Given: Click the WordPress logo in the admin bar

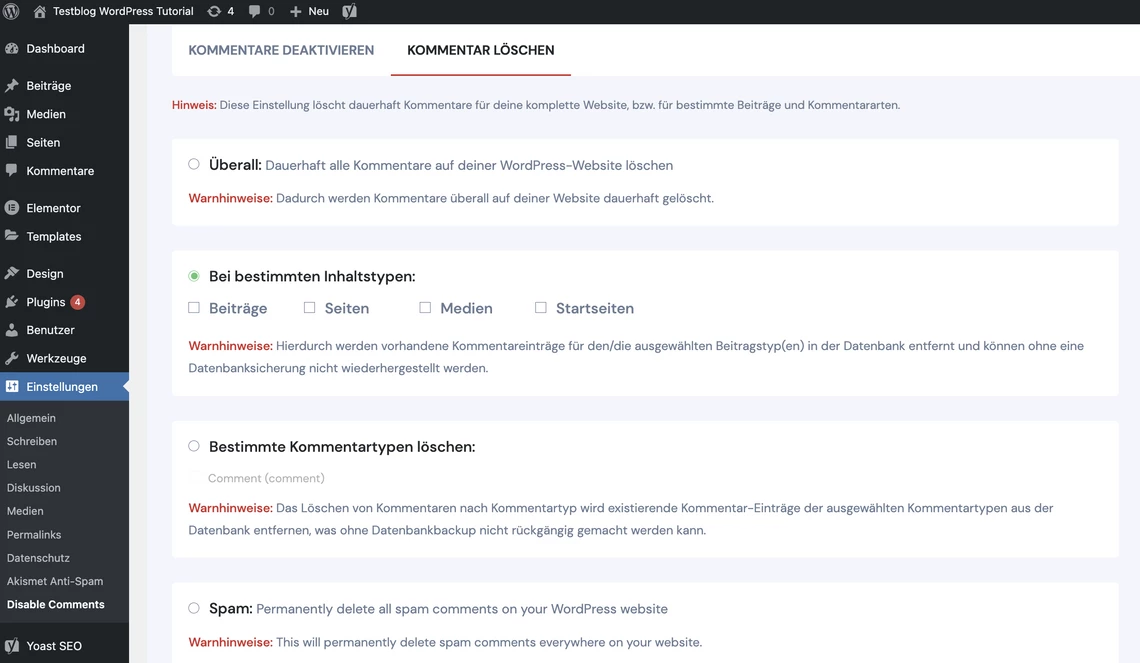Looking at the screenshot, I should click(10, 11).
